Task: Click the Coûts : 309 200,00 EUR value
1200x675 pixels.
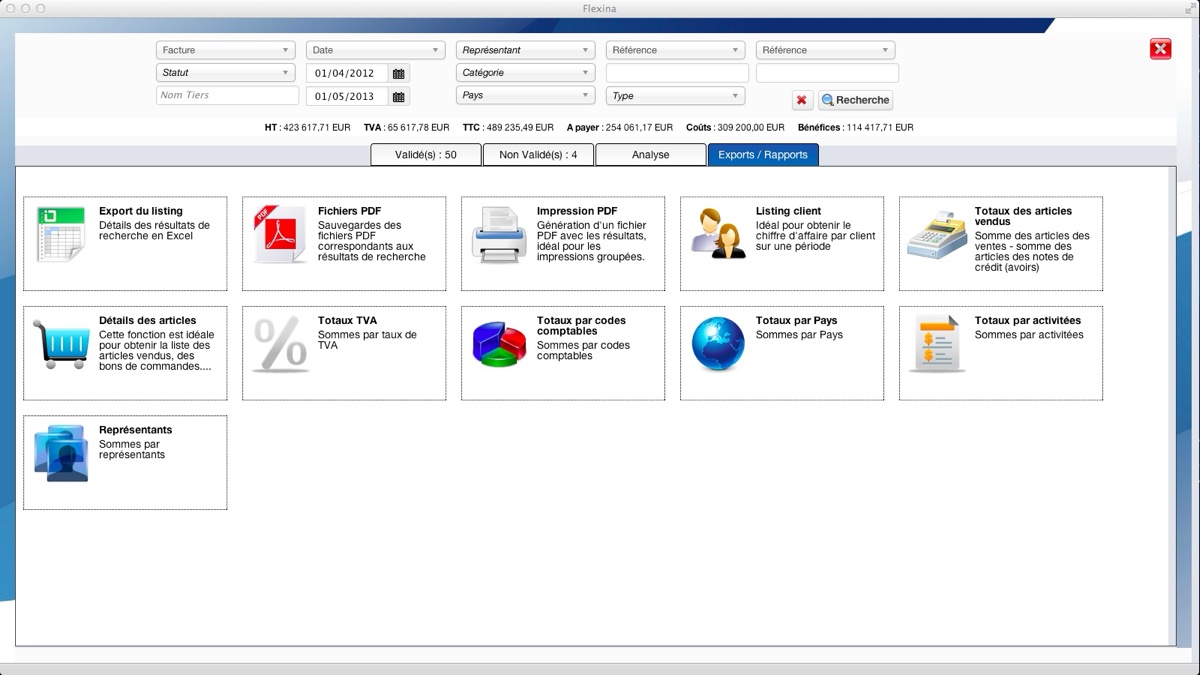Action: pos(735,128)
